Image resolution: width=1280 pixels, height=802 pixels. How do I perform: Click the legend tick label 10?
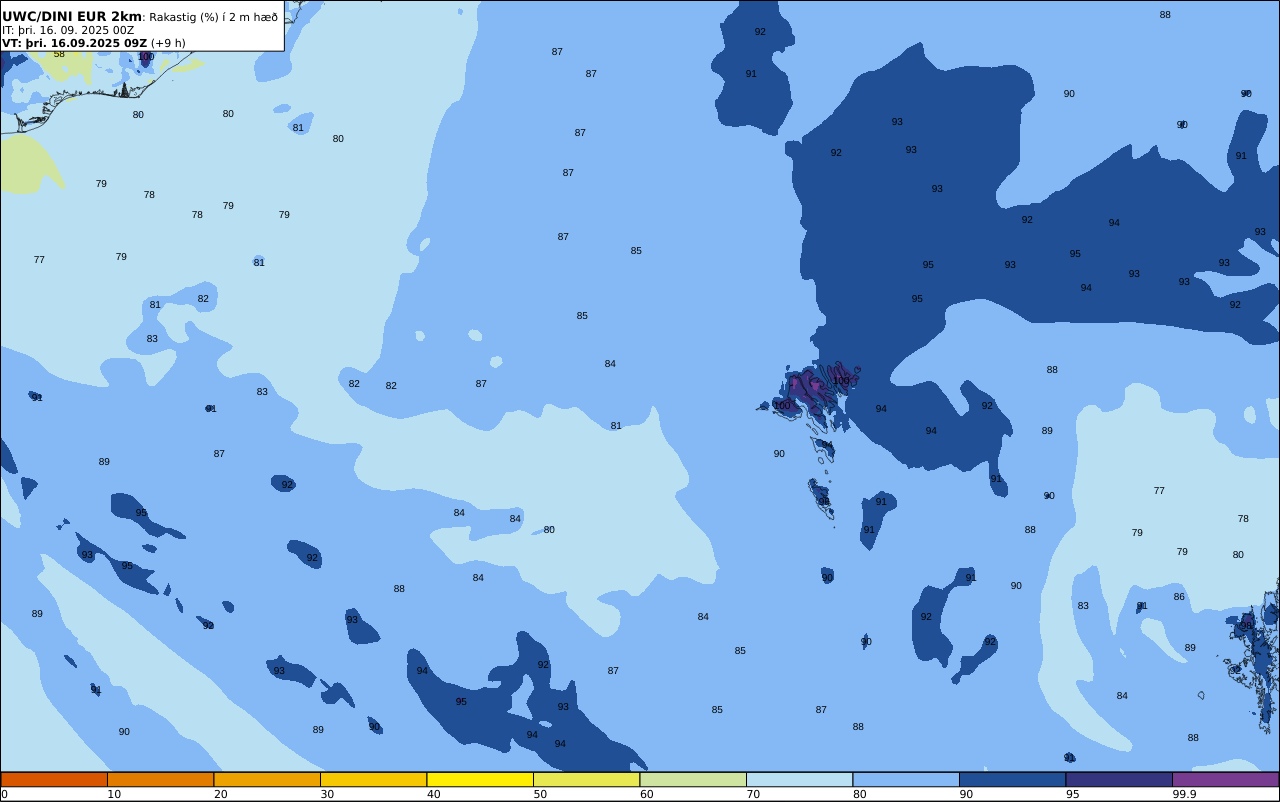tap(114, 794)
